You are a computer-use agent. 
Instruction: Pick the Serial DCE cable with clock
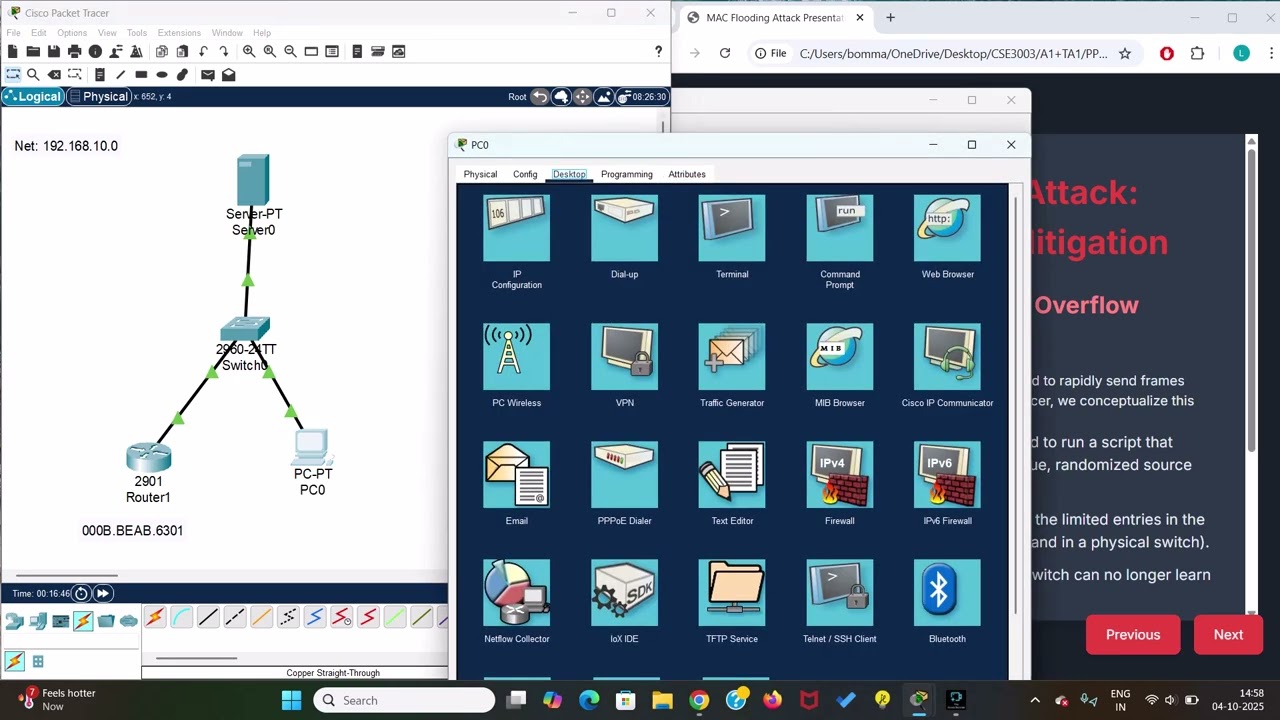[341, 618]
